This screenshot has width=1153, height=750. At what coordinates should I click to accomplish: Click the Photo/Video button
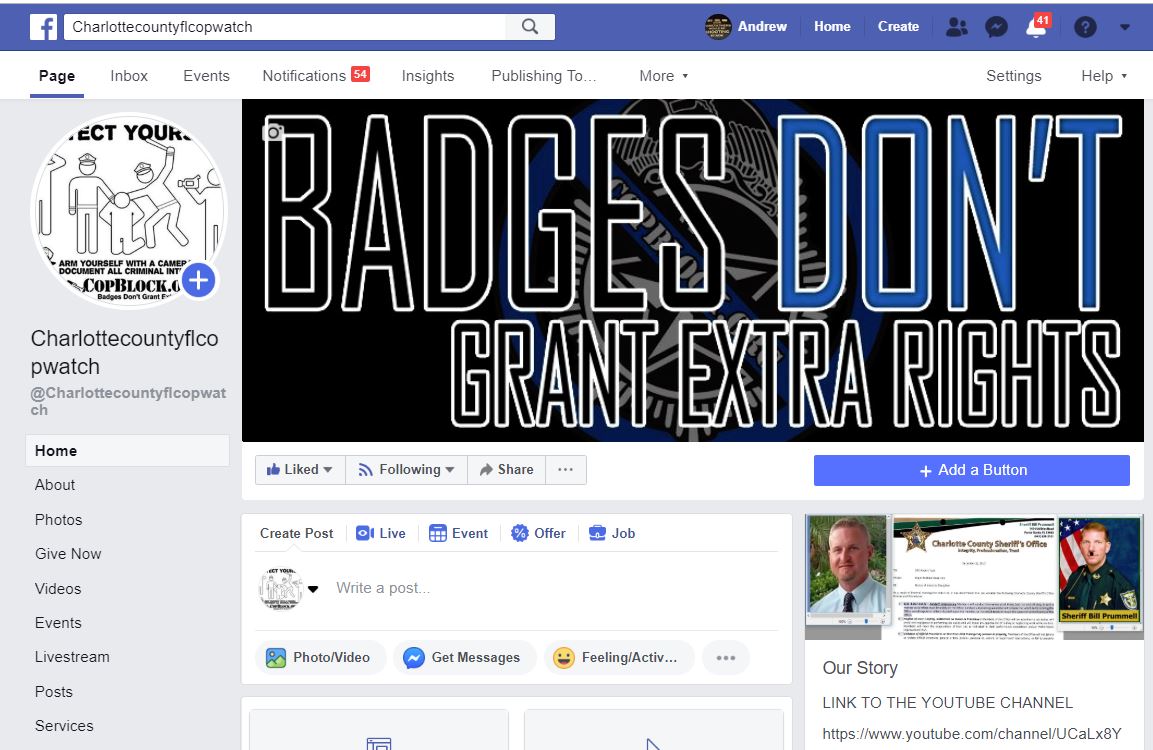[x=320, y=657]
